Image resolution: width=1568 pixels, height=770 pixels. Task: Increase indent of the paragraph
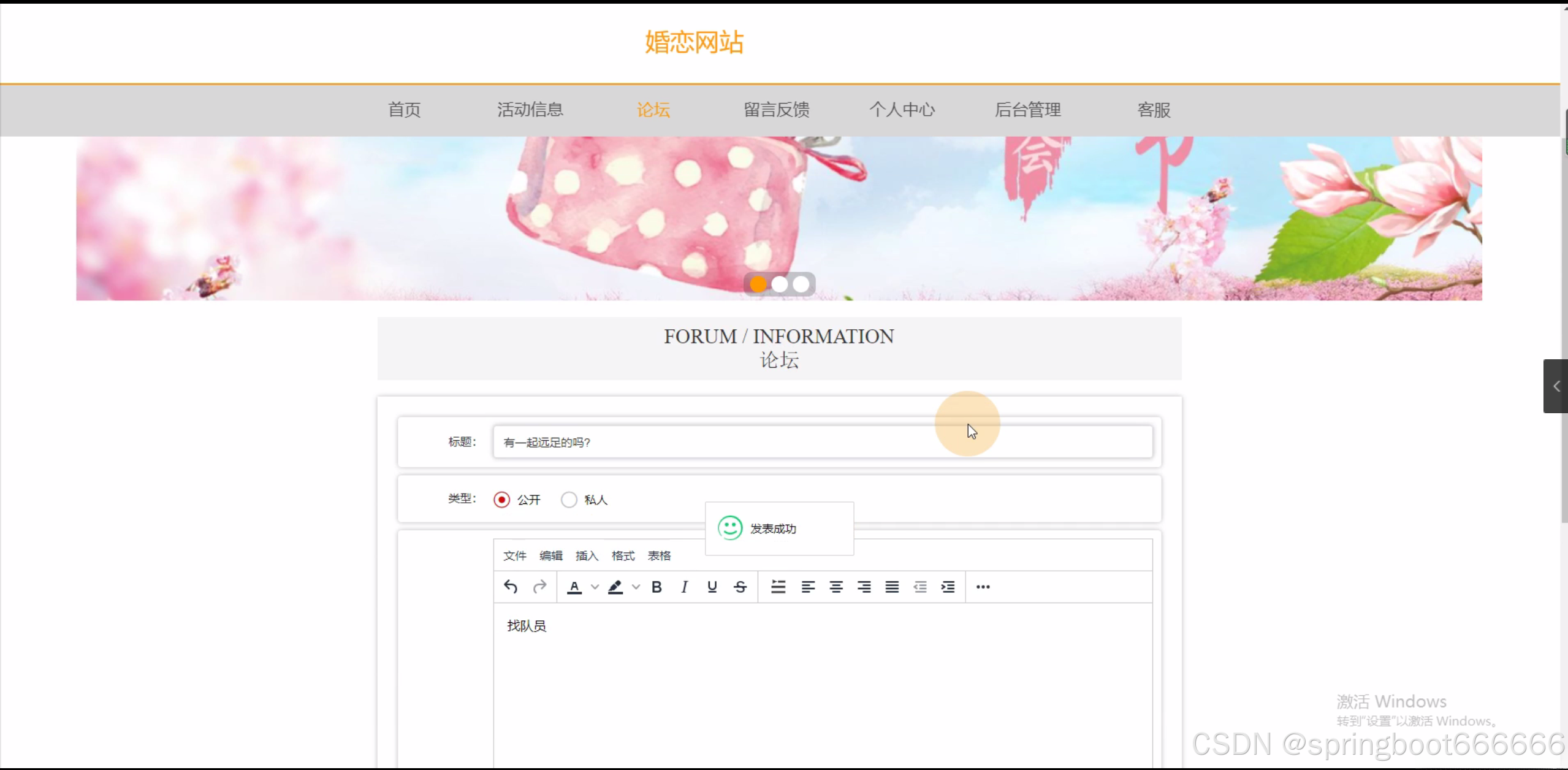tap(948, 587)
